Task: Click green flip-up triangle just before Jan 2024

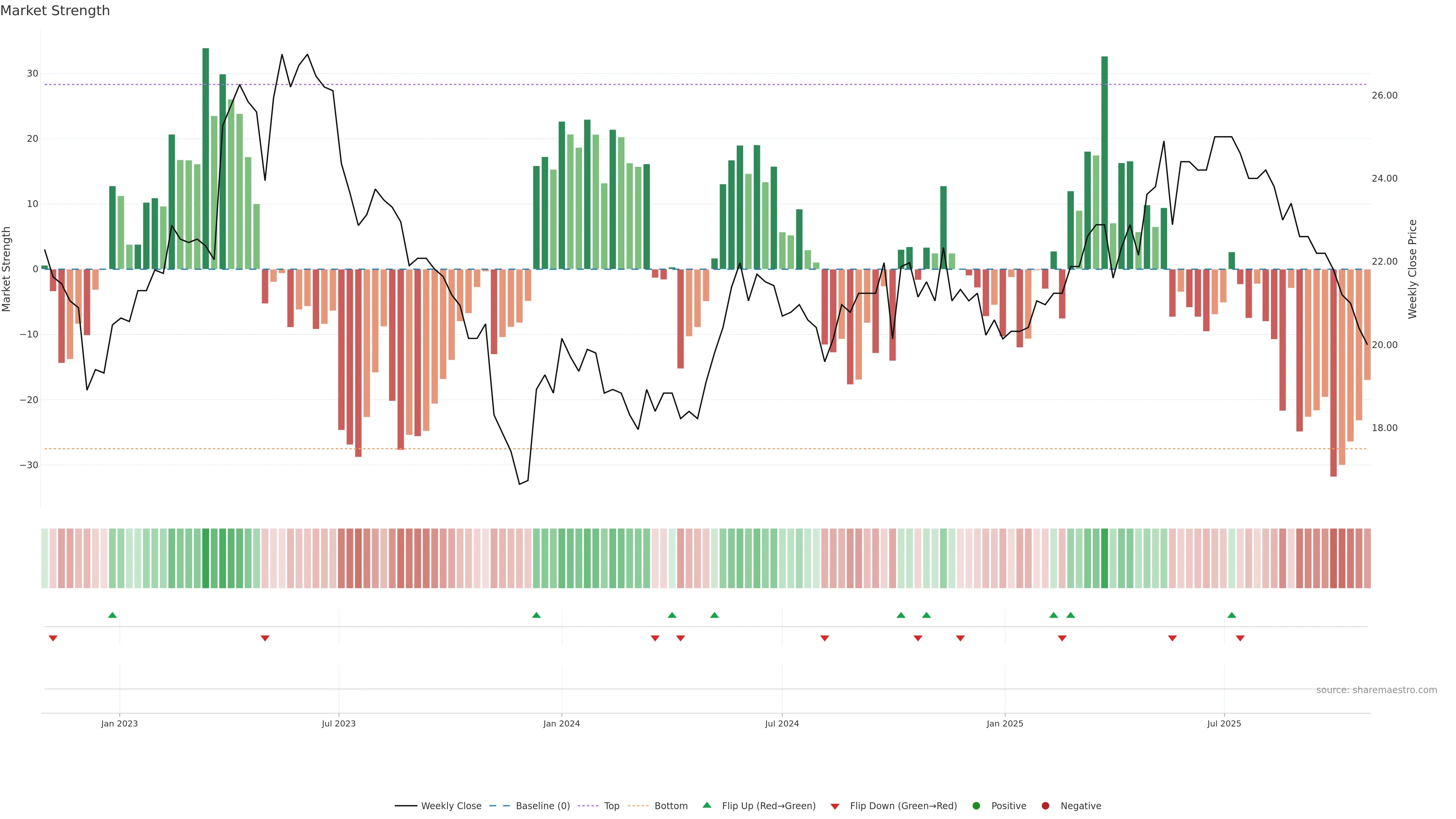Action: (x=537, y=615)
